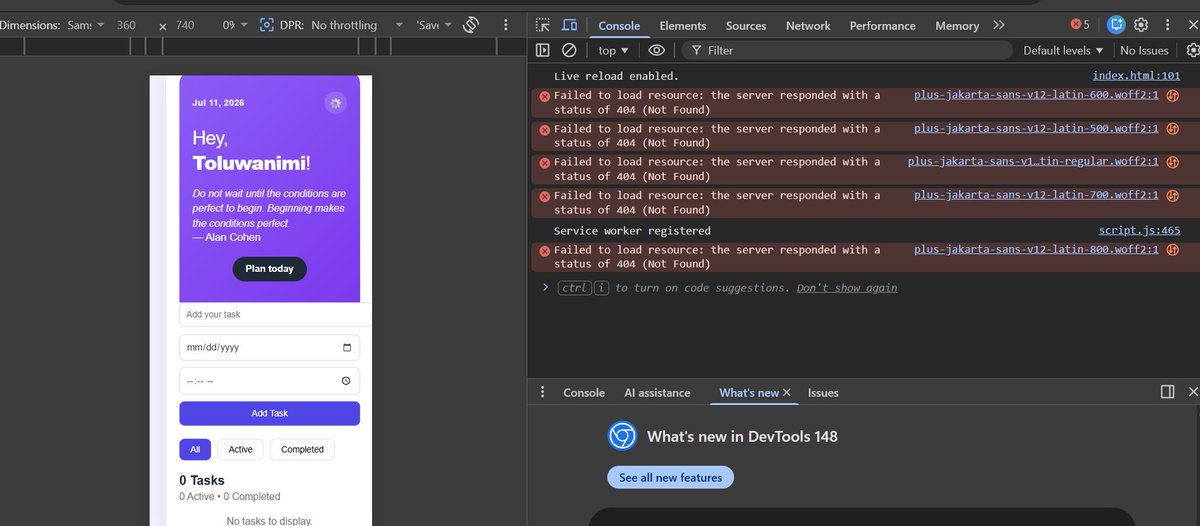Image resolution: width=1200 pixels, height=526 pixels.
Task: Switch to the drawer Console tab
Action: 584,393
